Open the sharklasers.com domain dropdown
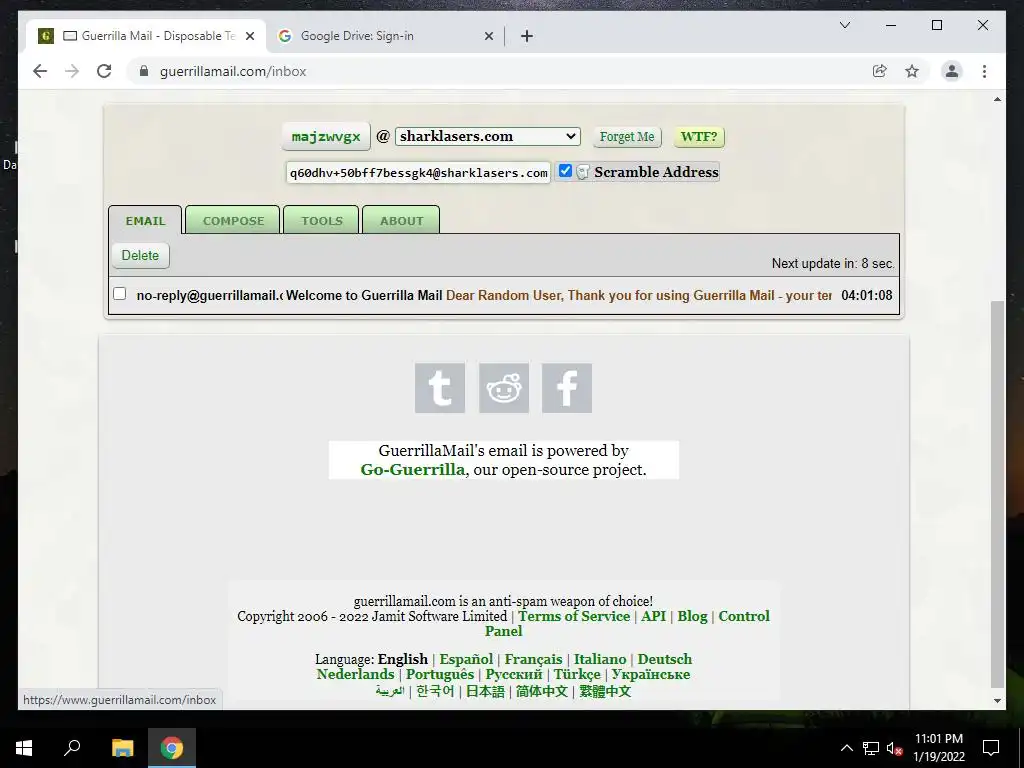The height and width of the screenshot is (768, 1024). click(x=488, y=136)
